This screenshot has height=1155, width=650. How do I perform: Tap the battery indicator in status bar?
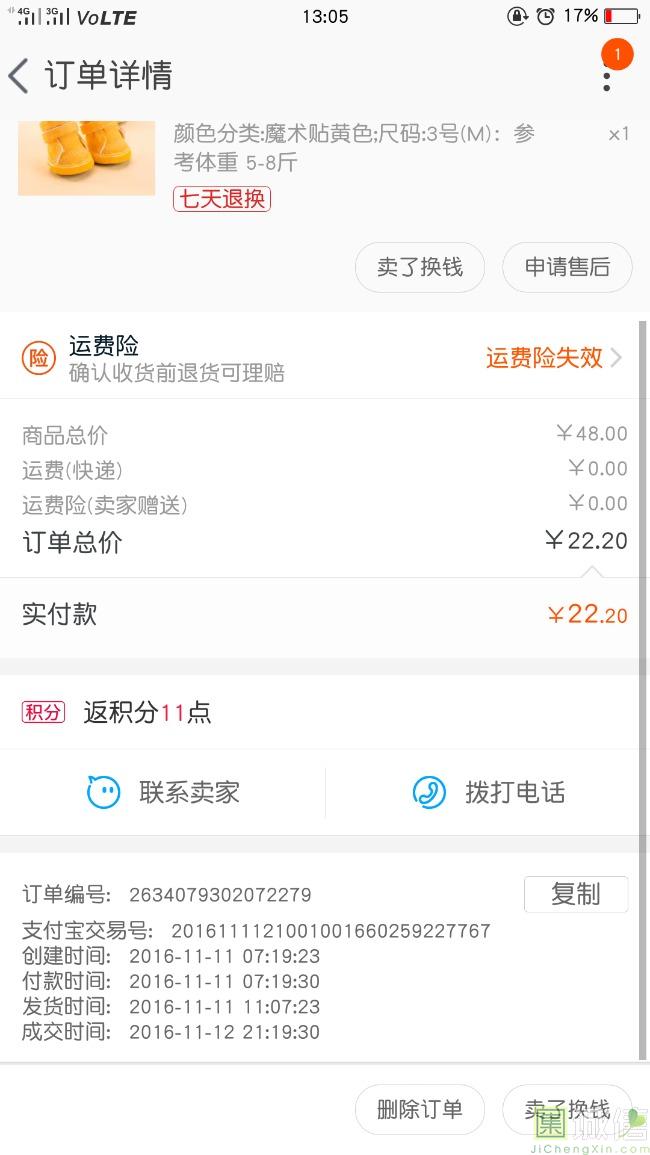[x=621, y=16]
